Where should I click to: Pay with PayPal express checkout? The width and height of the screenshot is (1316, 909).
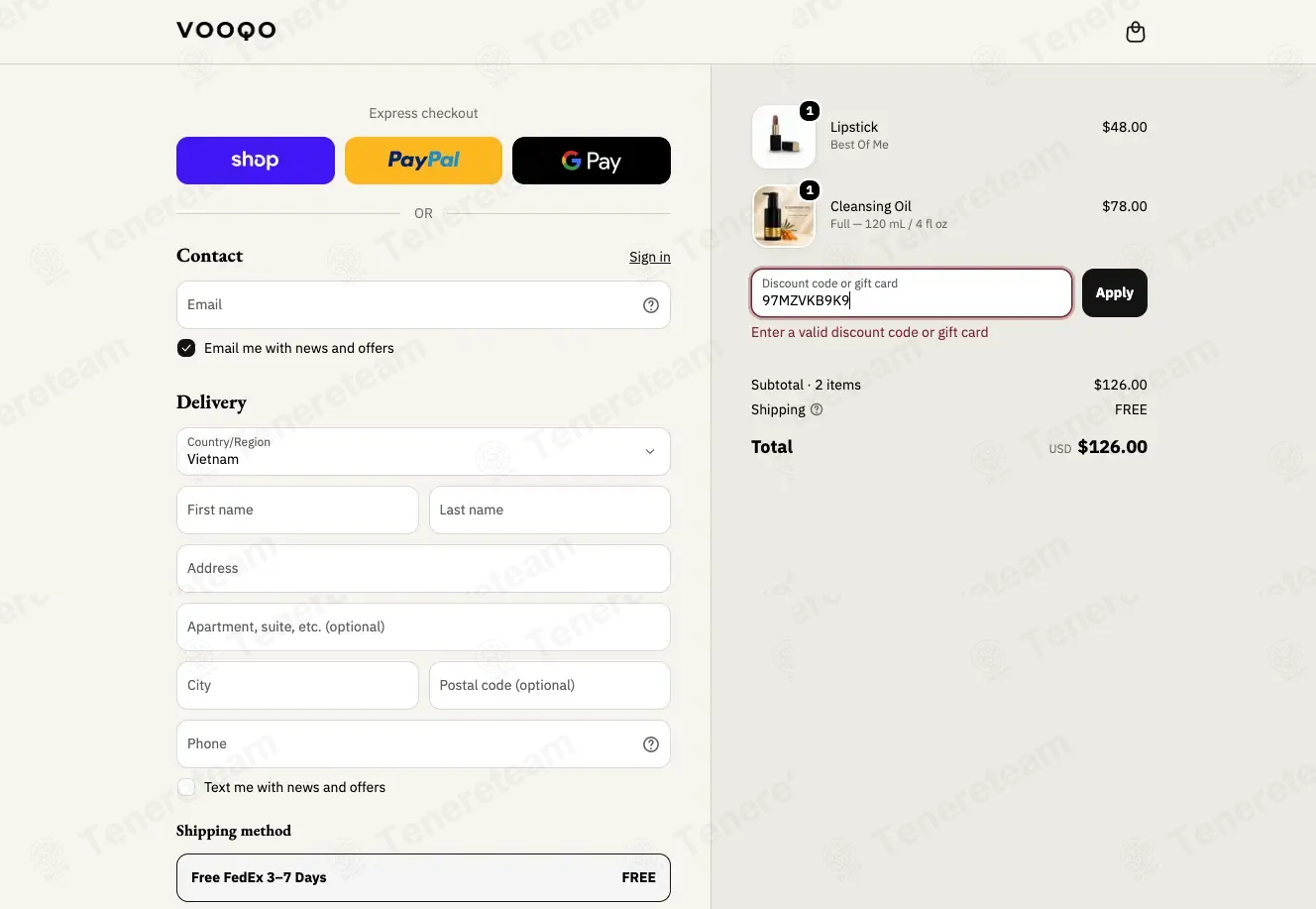click(x=423, y=161)
